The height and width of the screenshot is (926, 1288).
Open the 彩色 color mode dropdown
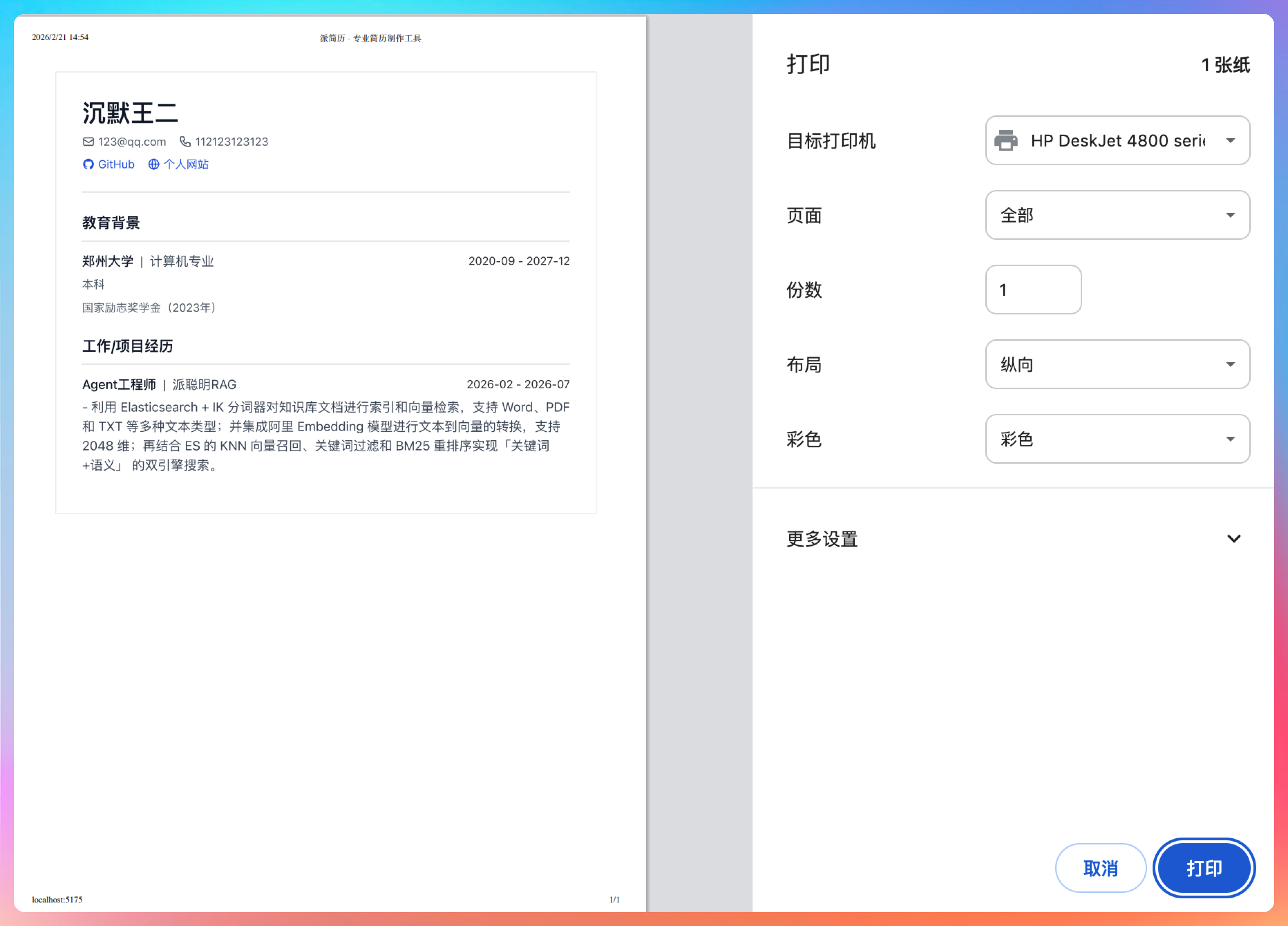[1117, 438]
